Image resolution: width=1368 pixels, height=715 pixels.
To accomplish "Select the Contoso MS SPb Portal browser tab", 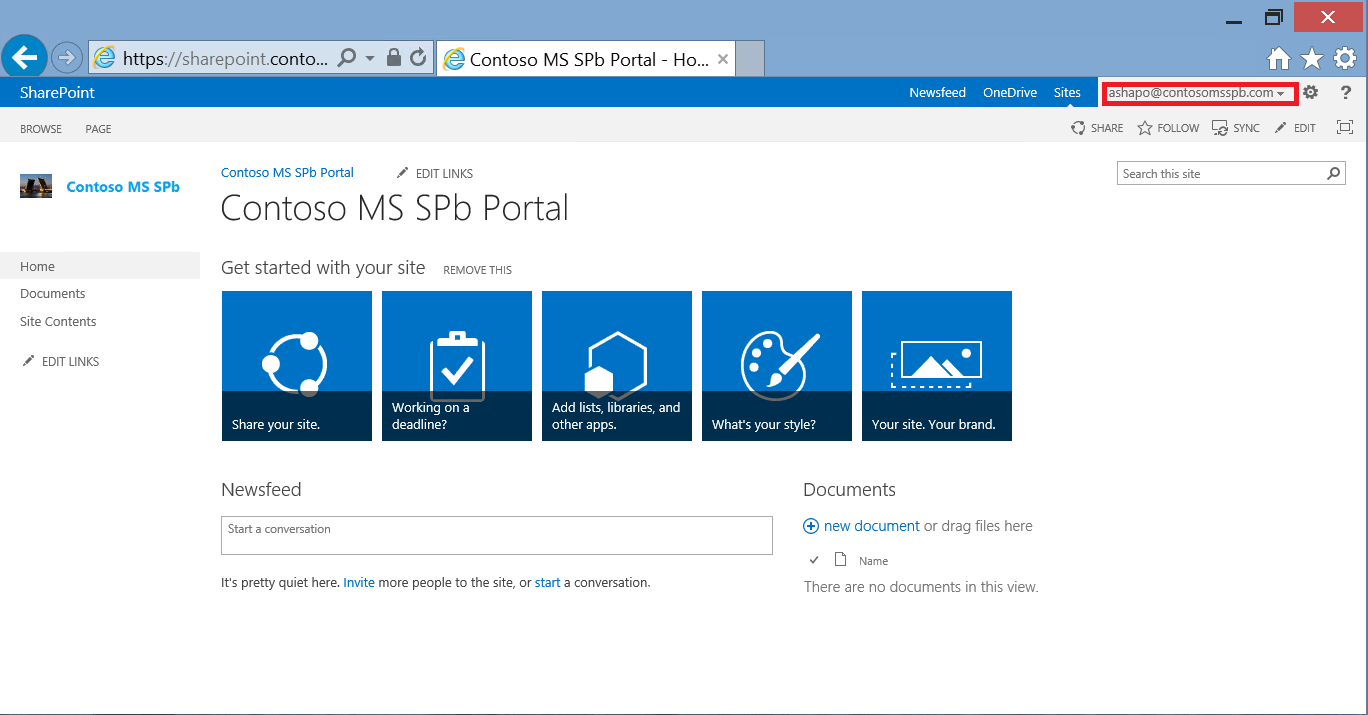I will (586, 59).
